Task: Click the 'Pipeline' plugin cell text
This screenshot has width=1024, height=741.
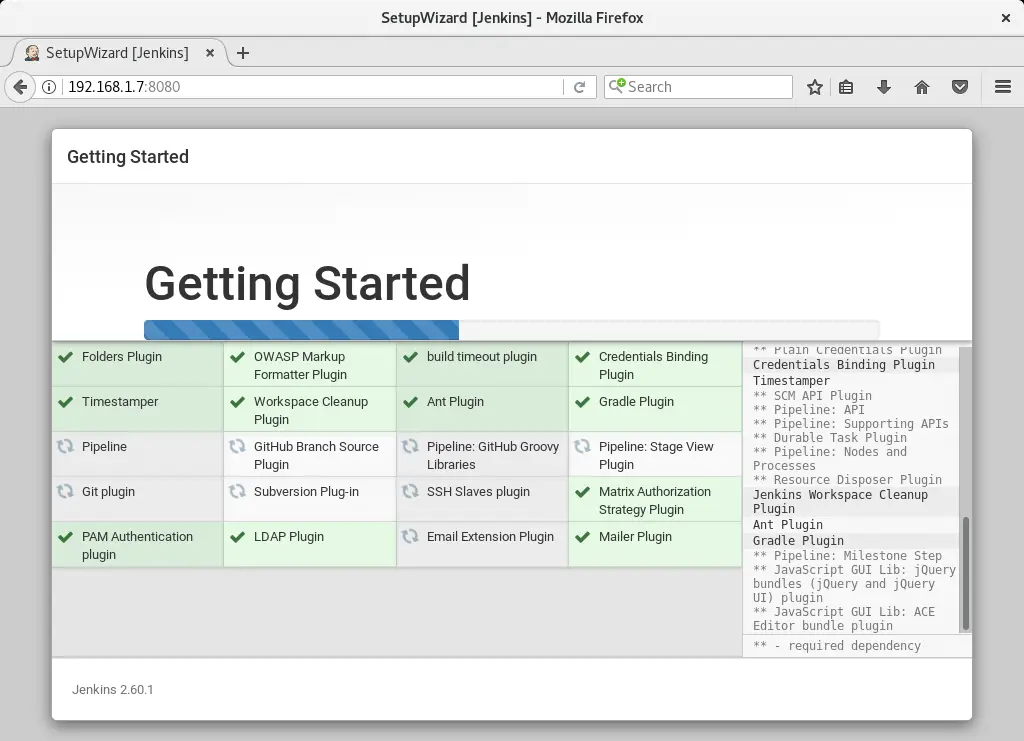Action: pyautogui.click(x=104, y=447)
